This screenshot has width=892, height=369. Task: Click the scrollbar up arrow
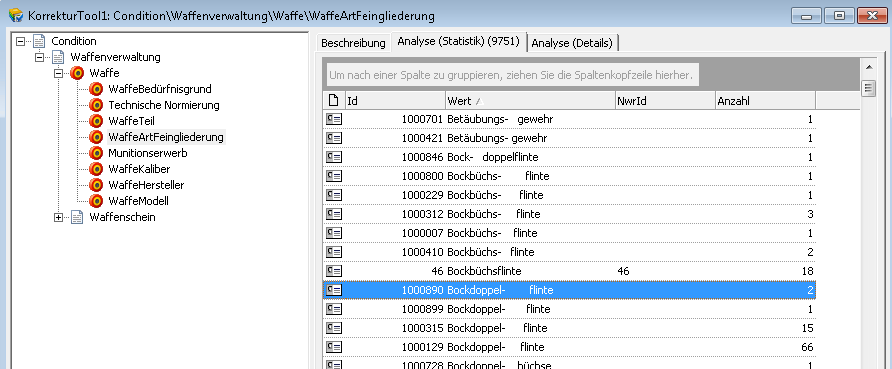tap(868, 67)
